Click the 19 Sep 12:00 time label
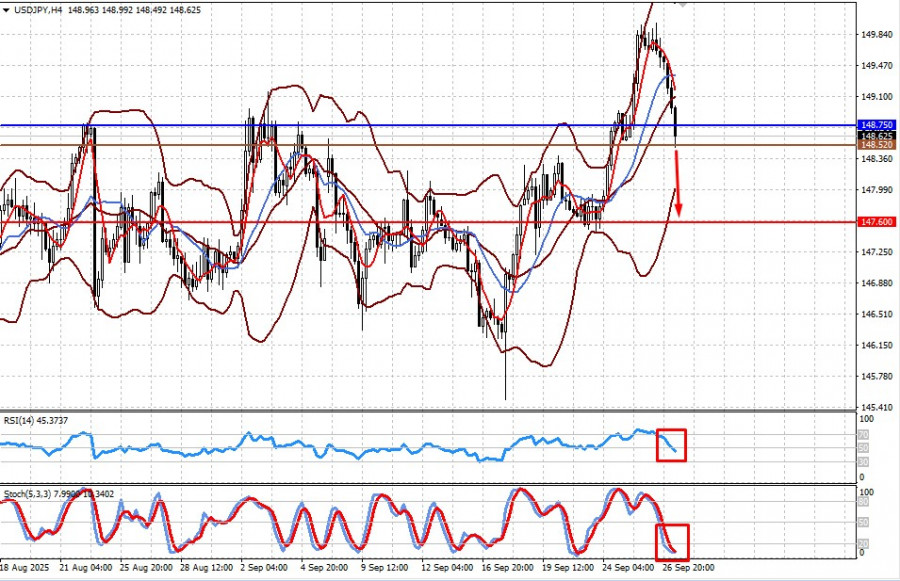This screenshot has height=581, width=900. point(568,568)
